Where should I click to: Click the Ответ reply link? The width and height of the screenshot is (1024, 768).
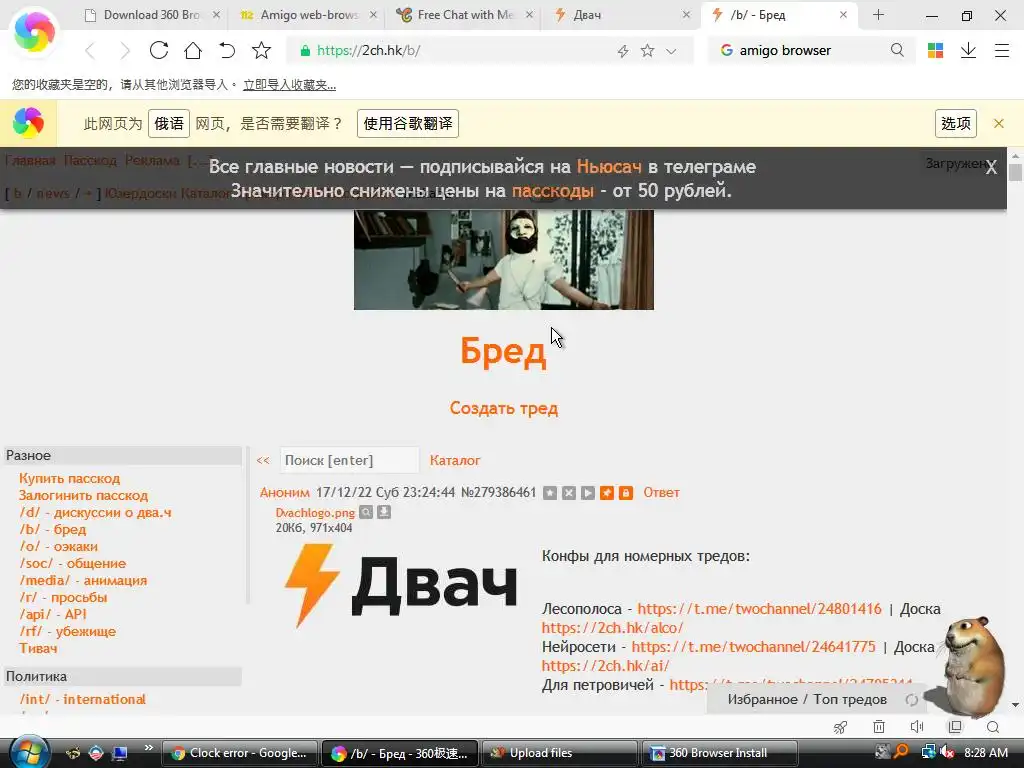tap(661, 492)
